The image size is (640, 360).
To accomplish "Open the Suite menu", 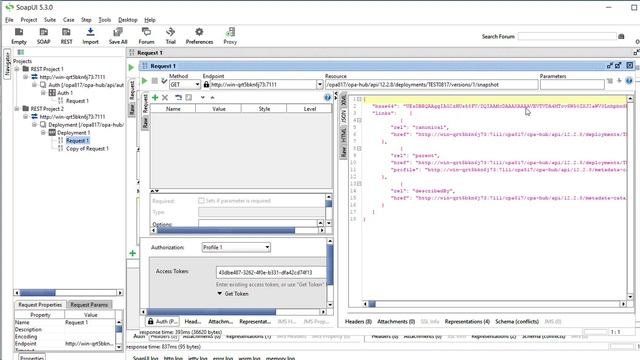I will point(50,20).
